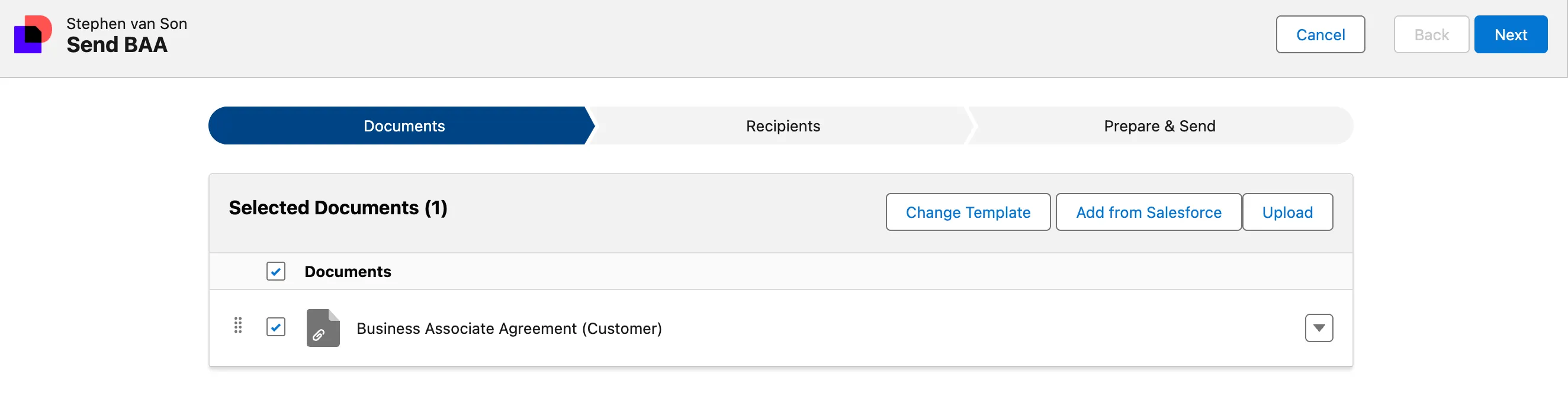Viewport: 1568px width, 399px height.
Task: Click the Next button
Action: point(1510,35)
